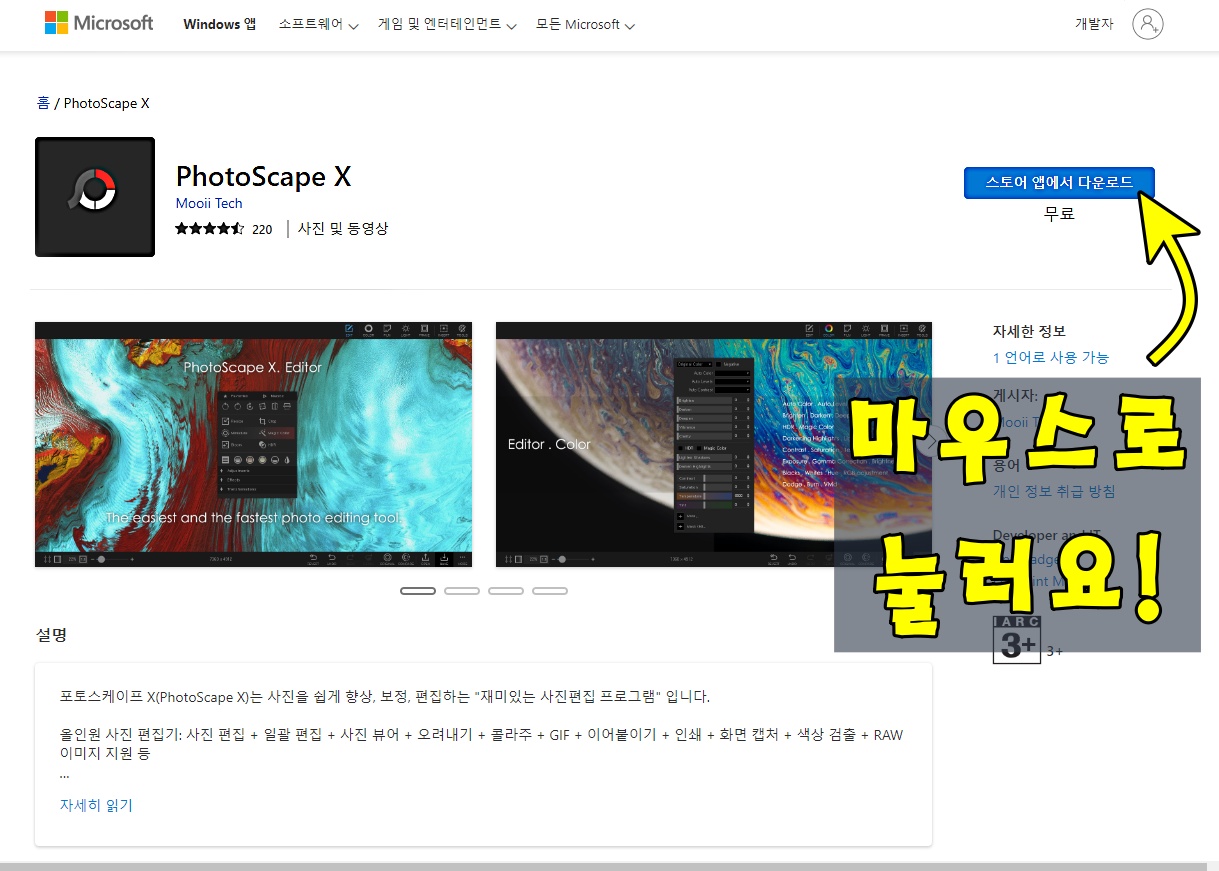The height and width of the screenshot is (871, 1219).
Task: Open the Editor Color screenshot
Action: [713, 444]
